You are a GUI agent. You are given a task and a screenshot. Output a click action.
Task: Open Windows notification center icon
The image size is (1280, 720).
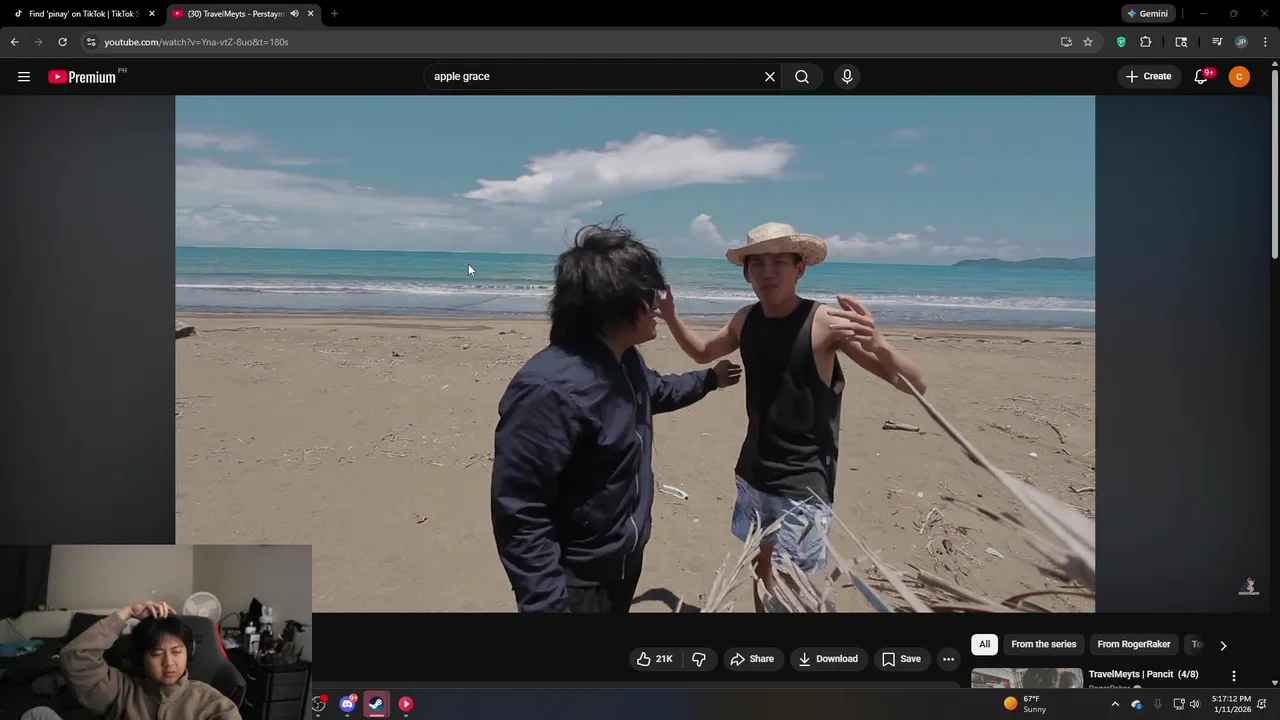(1263, 704)
